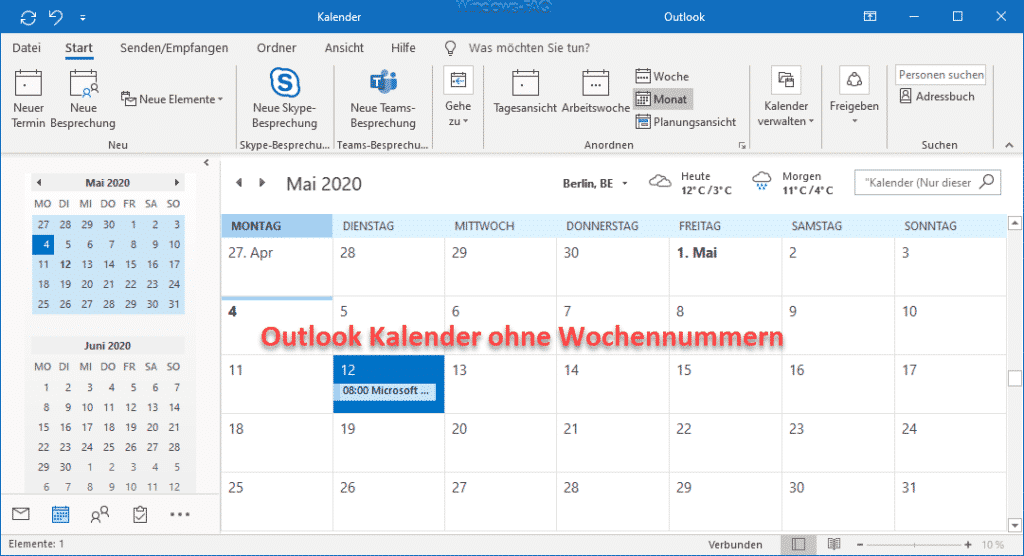Select normal view icon in status bar
Image resolution: width=1024 pixels, height=556 pixels.
click(x=798, y=544)
